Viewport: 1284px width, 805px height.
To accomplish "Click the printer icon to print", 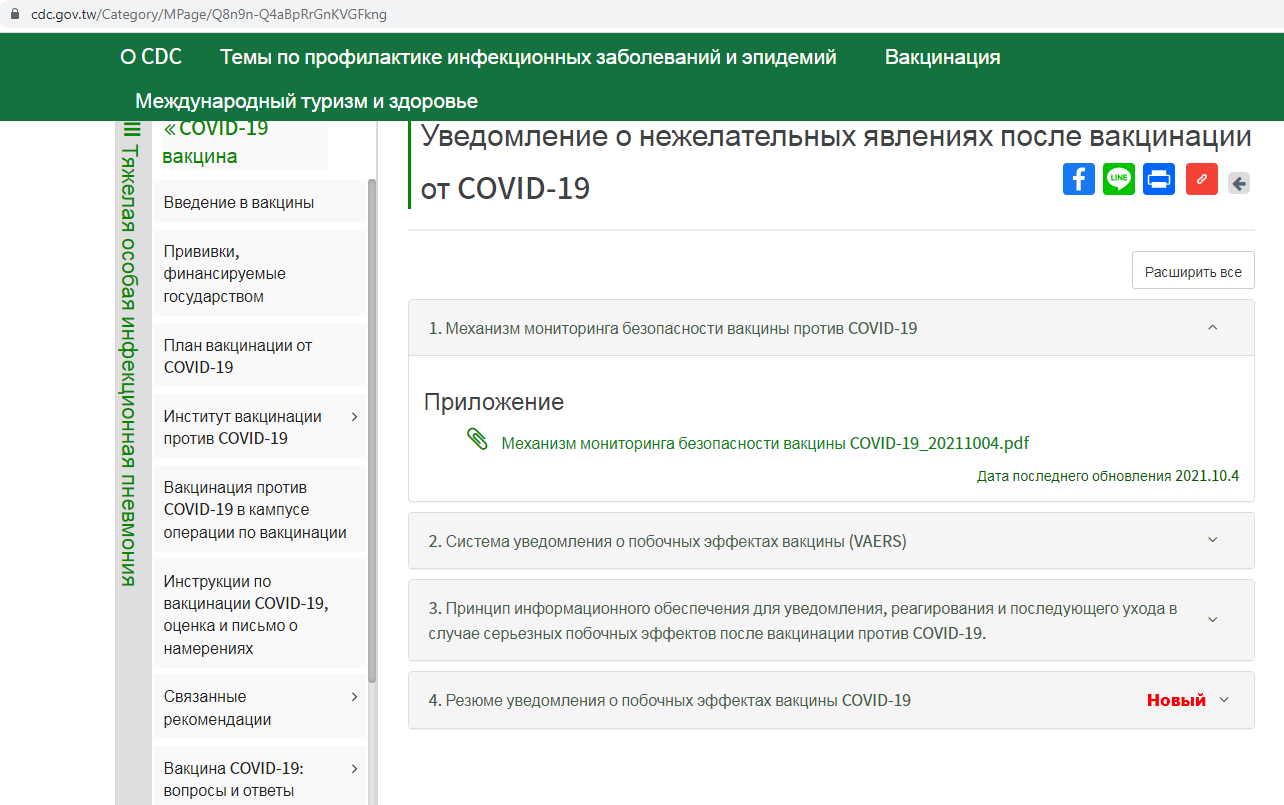I will coord(1159,180).
